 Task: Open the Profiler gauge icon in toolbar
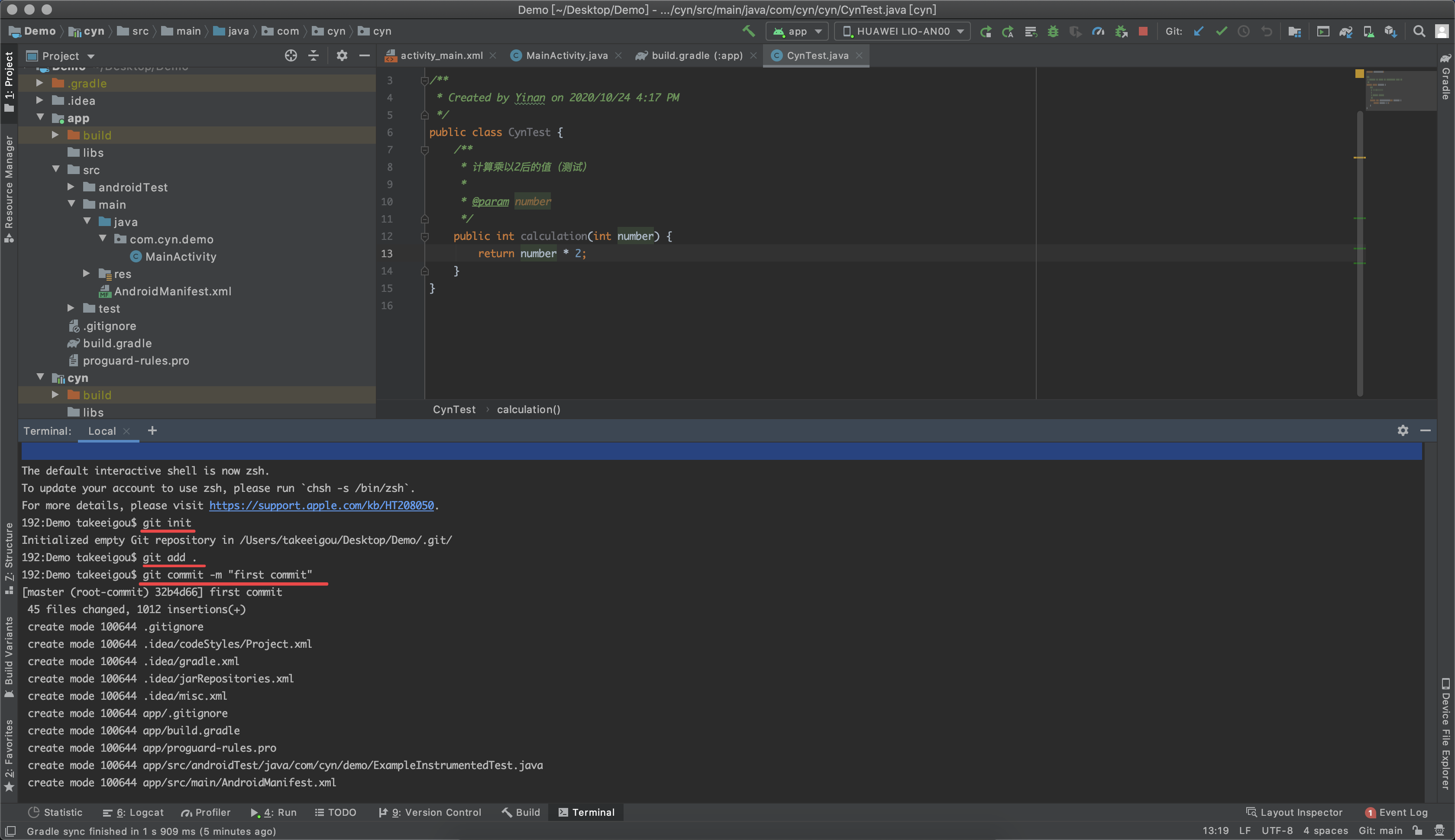(x=1098, y=31)
